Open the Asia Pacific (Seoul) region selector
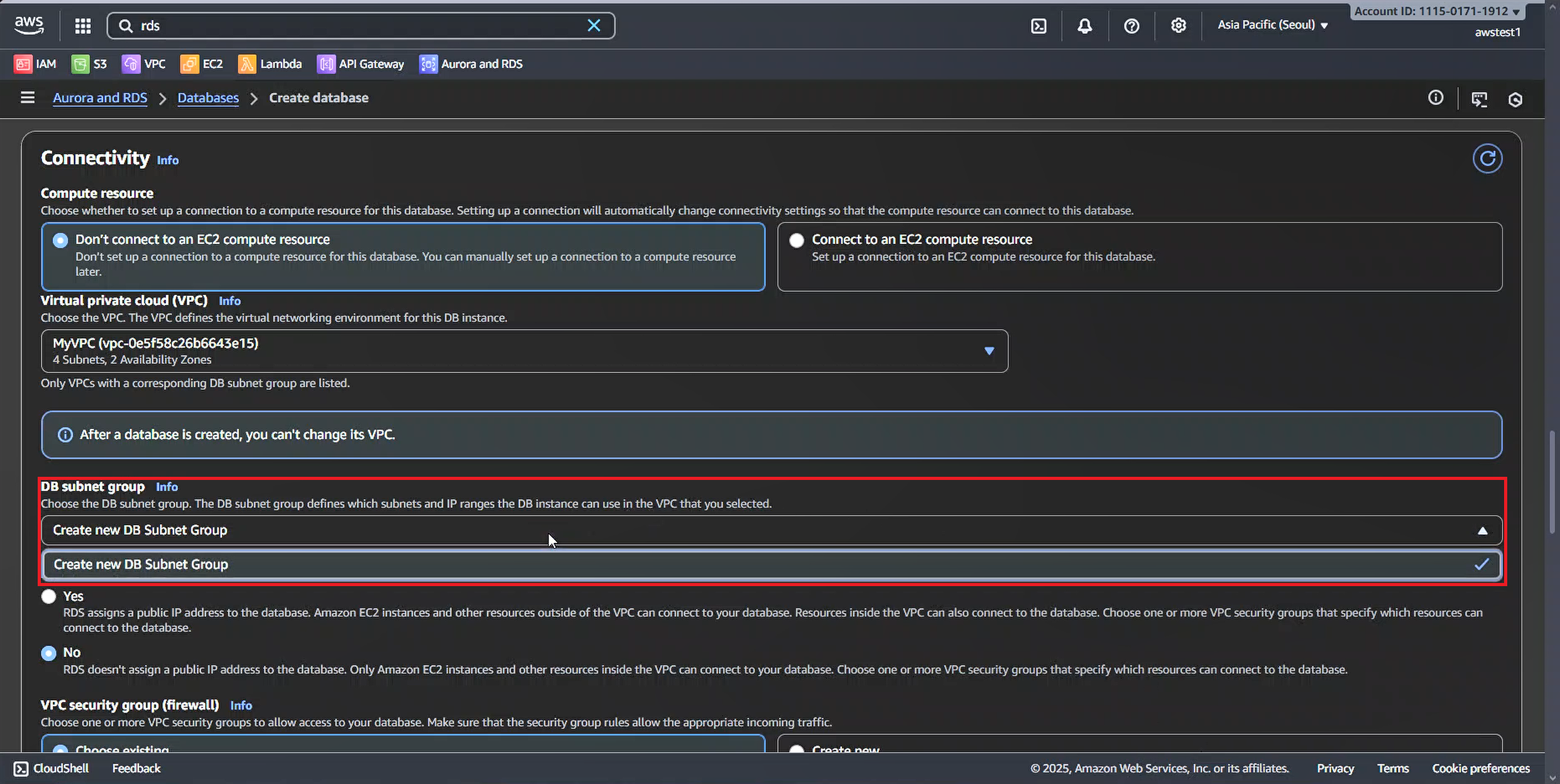Viewport: 1560px width, 784px height. click(1272, 25)
